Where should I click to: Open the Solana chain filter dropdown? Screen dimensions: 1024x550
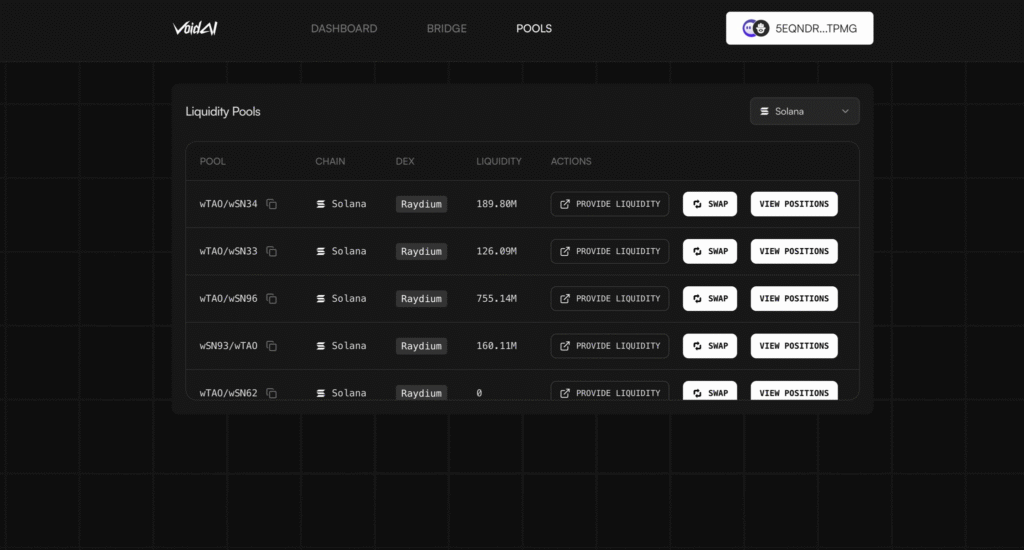point(804,111)
